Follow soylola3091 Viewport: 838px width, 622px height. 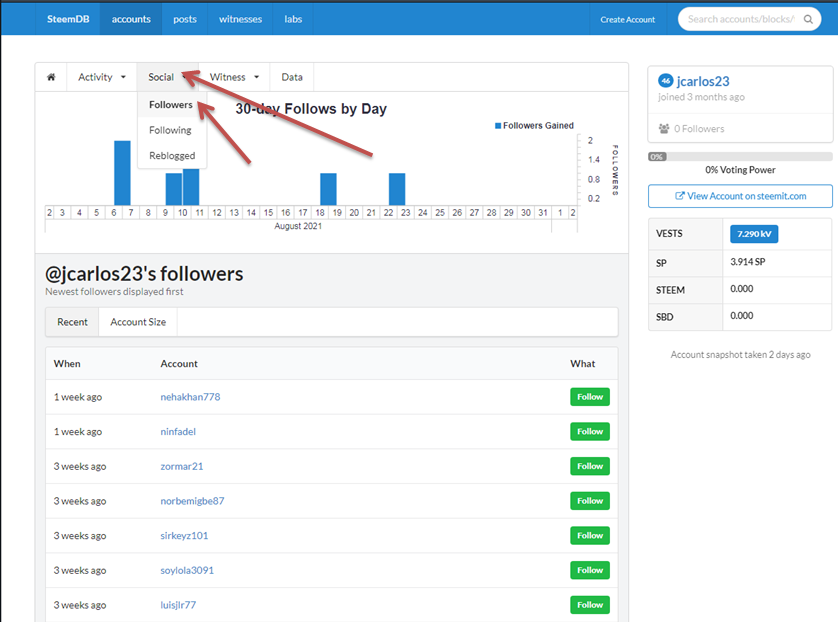point(590,570)
